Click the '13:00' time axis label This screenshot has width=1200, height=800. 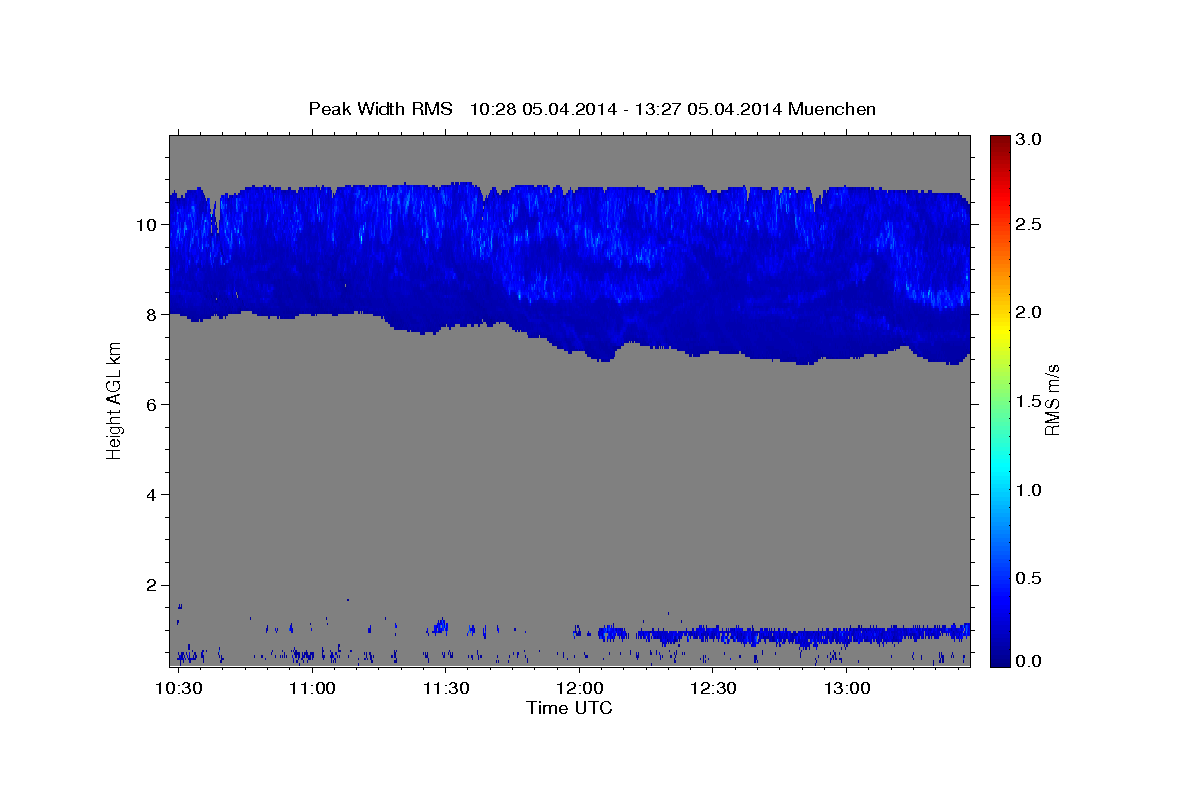click(x=846, y=689)
